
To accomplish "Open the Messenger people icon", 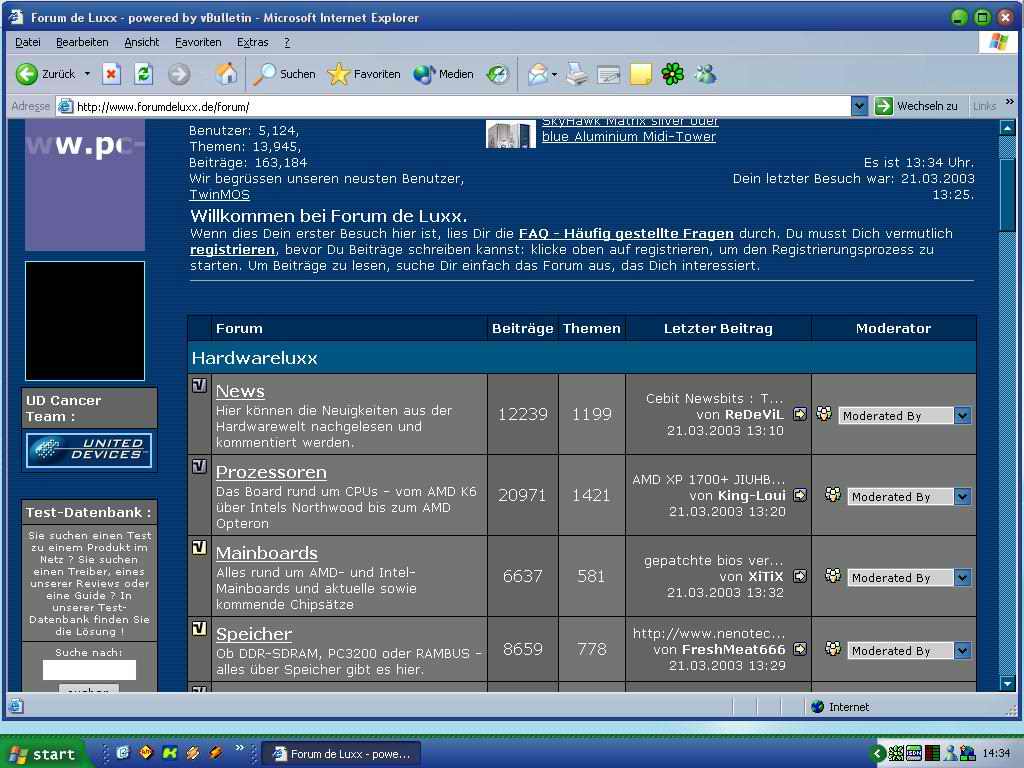I will coord(705,74).
